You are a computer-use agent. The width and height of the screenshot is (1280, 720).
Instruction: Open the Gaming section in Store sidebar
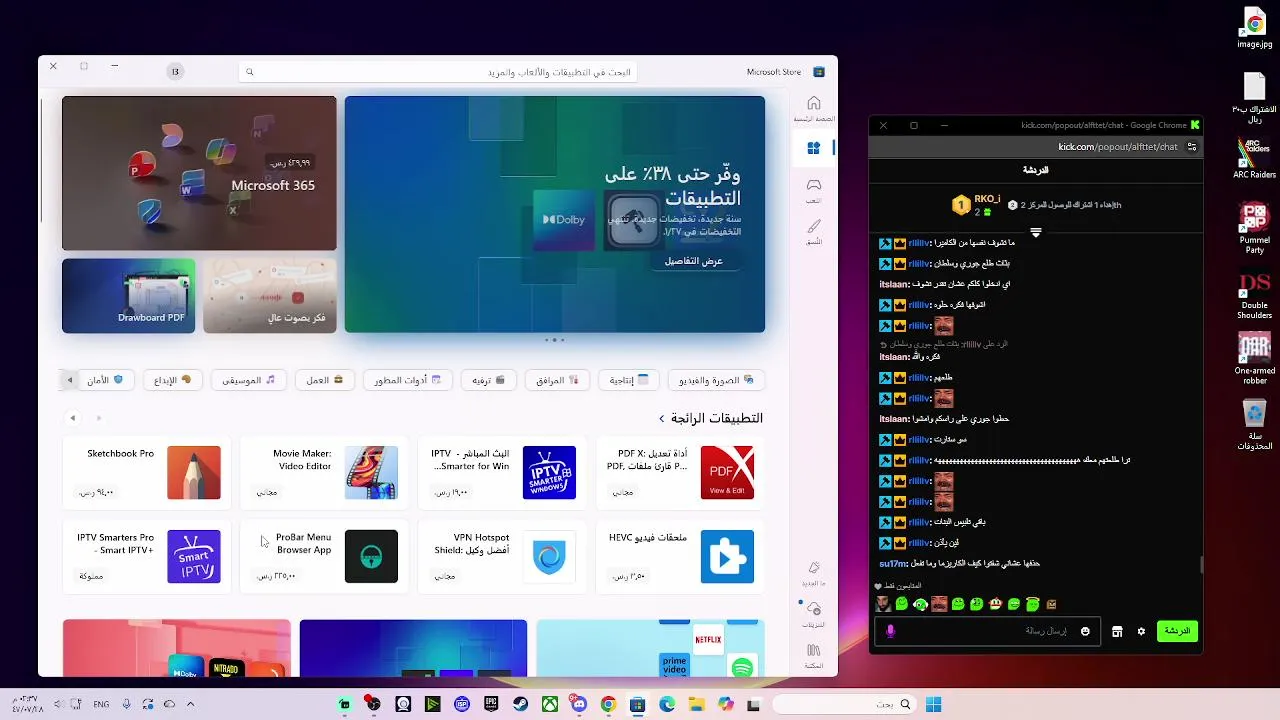click(x=814, y=190)
